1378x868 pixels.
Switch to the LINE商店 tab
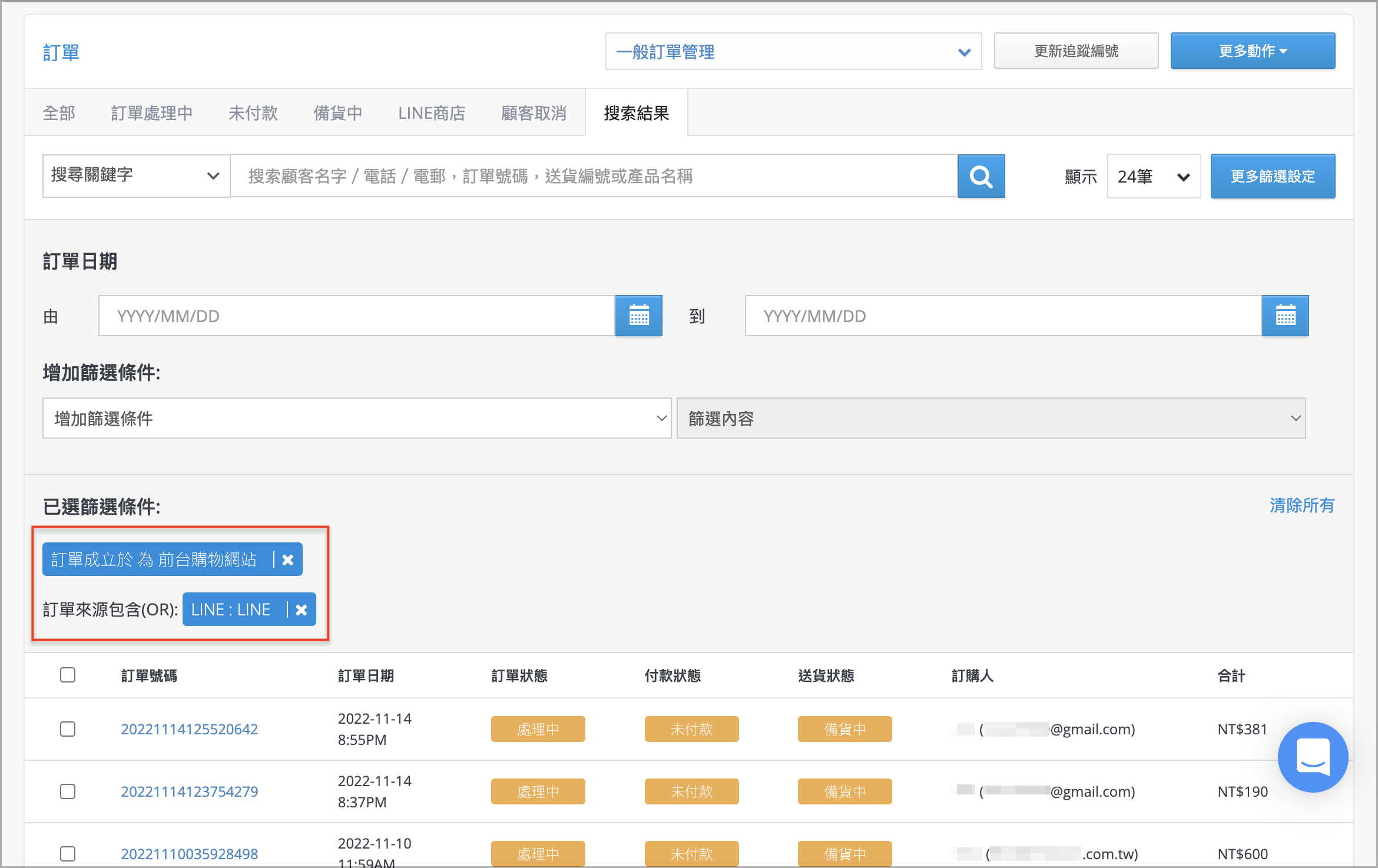click(432, 112)
